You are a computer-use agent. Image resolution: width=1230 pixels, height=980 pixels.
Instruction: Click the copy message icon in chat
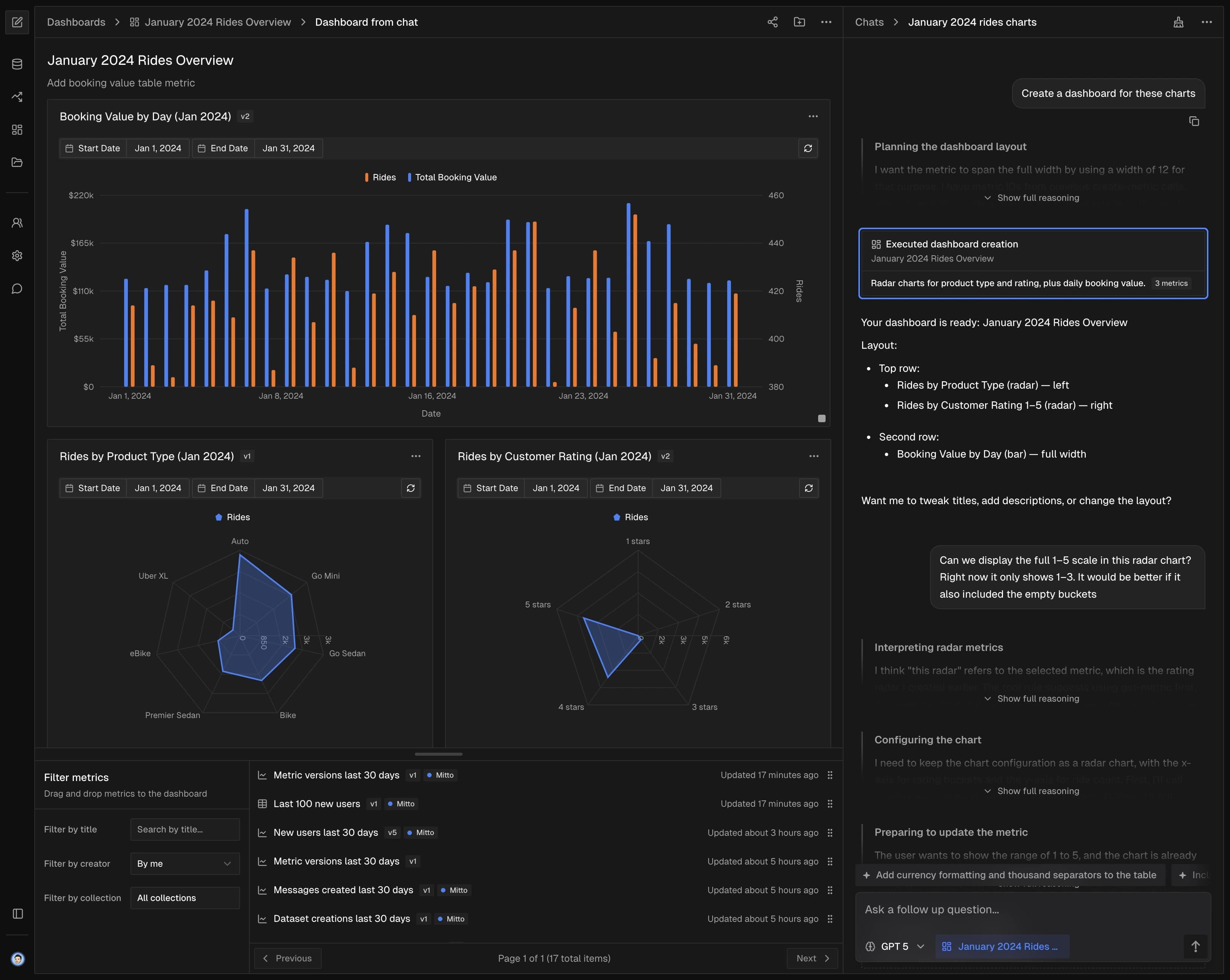coord(1193,121)
